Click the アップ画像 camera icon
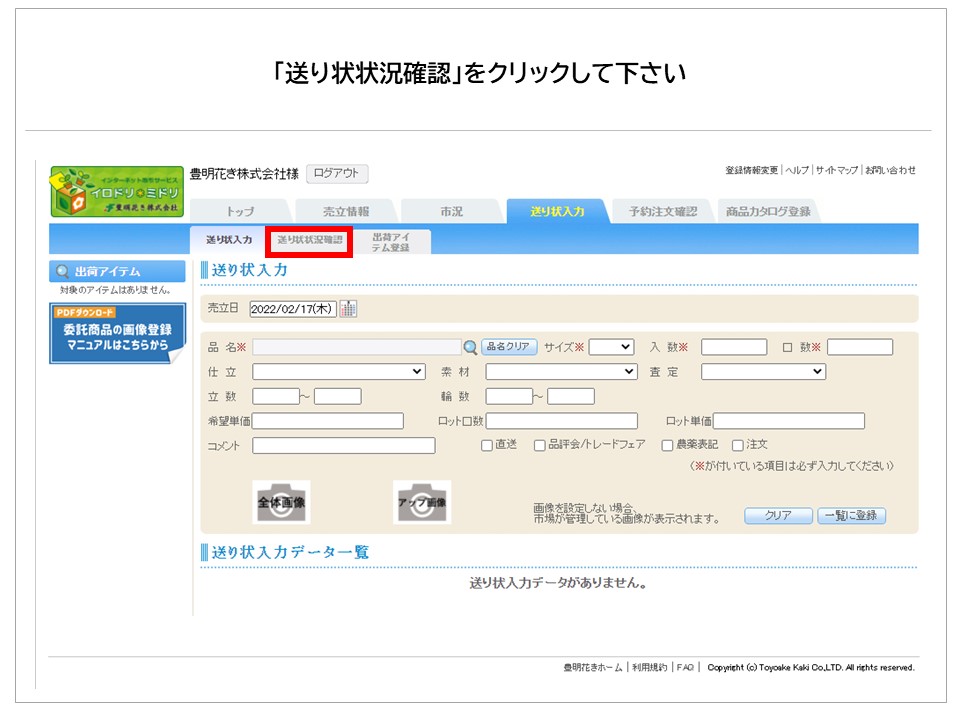The height and width of the screenshot is (720, 960). pyautogui.click(x=421, y=502)
